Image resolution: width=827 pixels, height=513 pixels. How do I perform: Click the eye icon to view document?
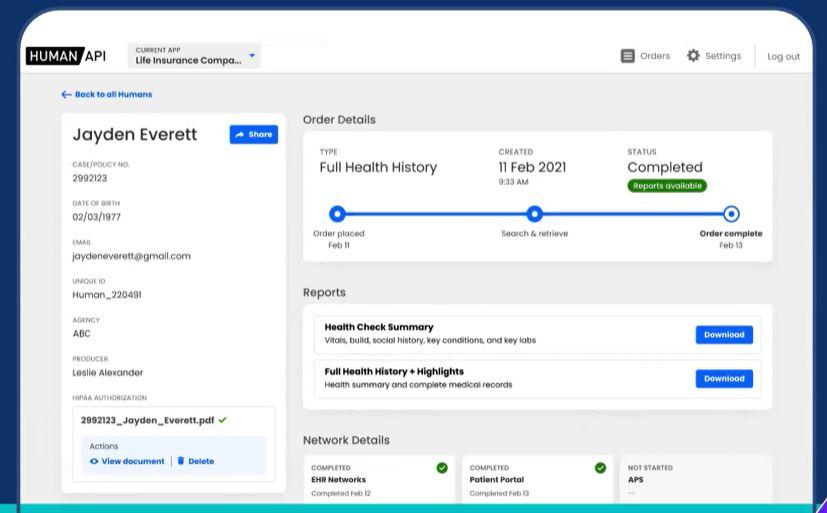pos(94,461)
